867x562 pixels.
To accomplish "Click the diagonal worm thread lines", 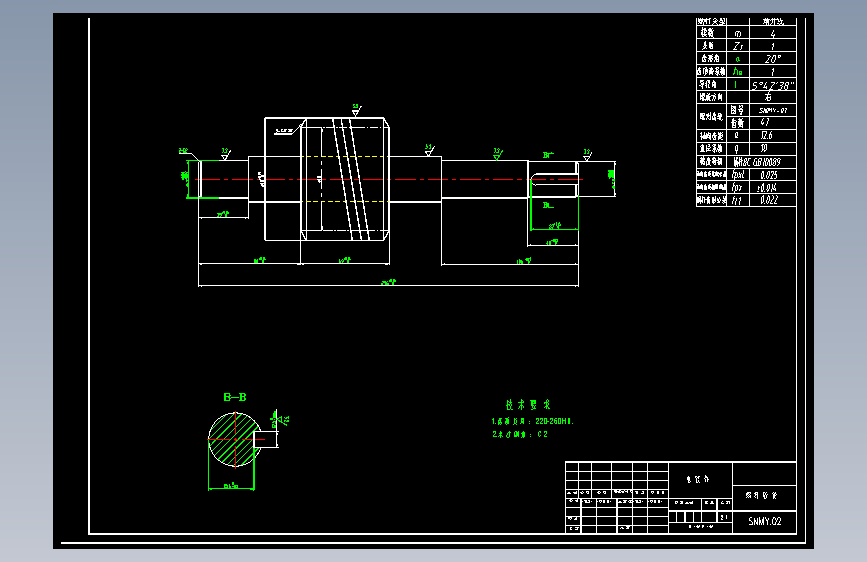I will [x=351, y=179].
